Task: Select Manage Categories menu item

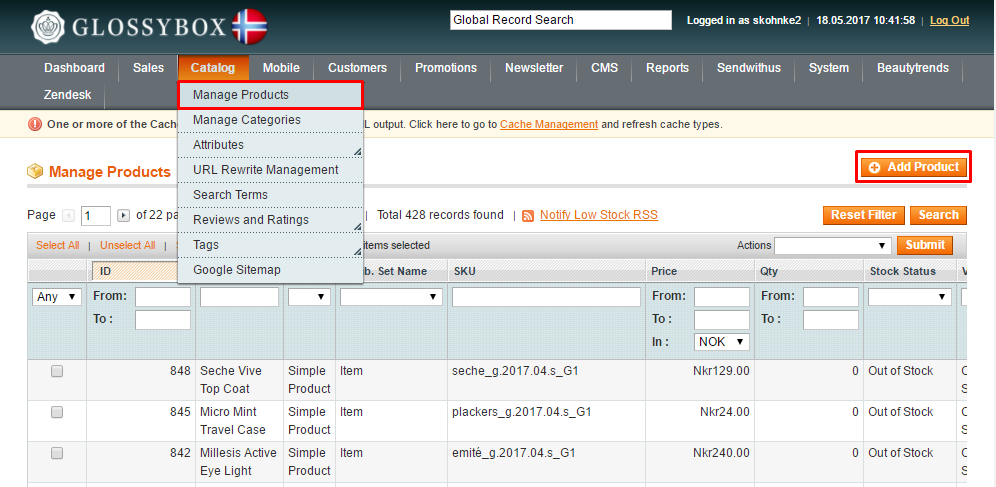Action: [x=270, y=120]
